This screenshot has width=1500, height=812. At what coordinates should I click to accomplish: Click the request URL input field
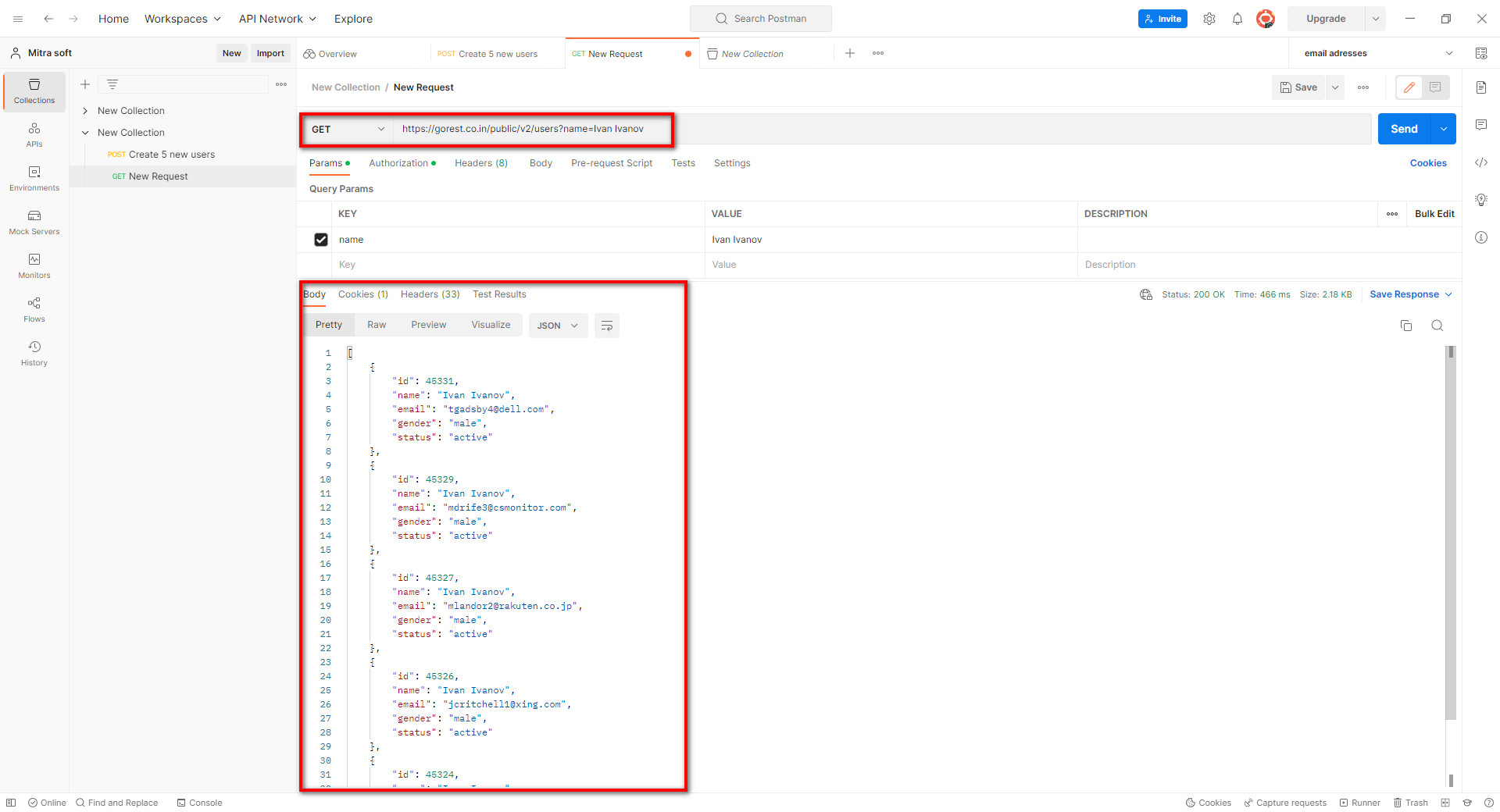tap(883, 129)
